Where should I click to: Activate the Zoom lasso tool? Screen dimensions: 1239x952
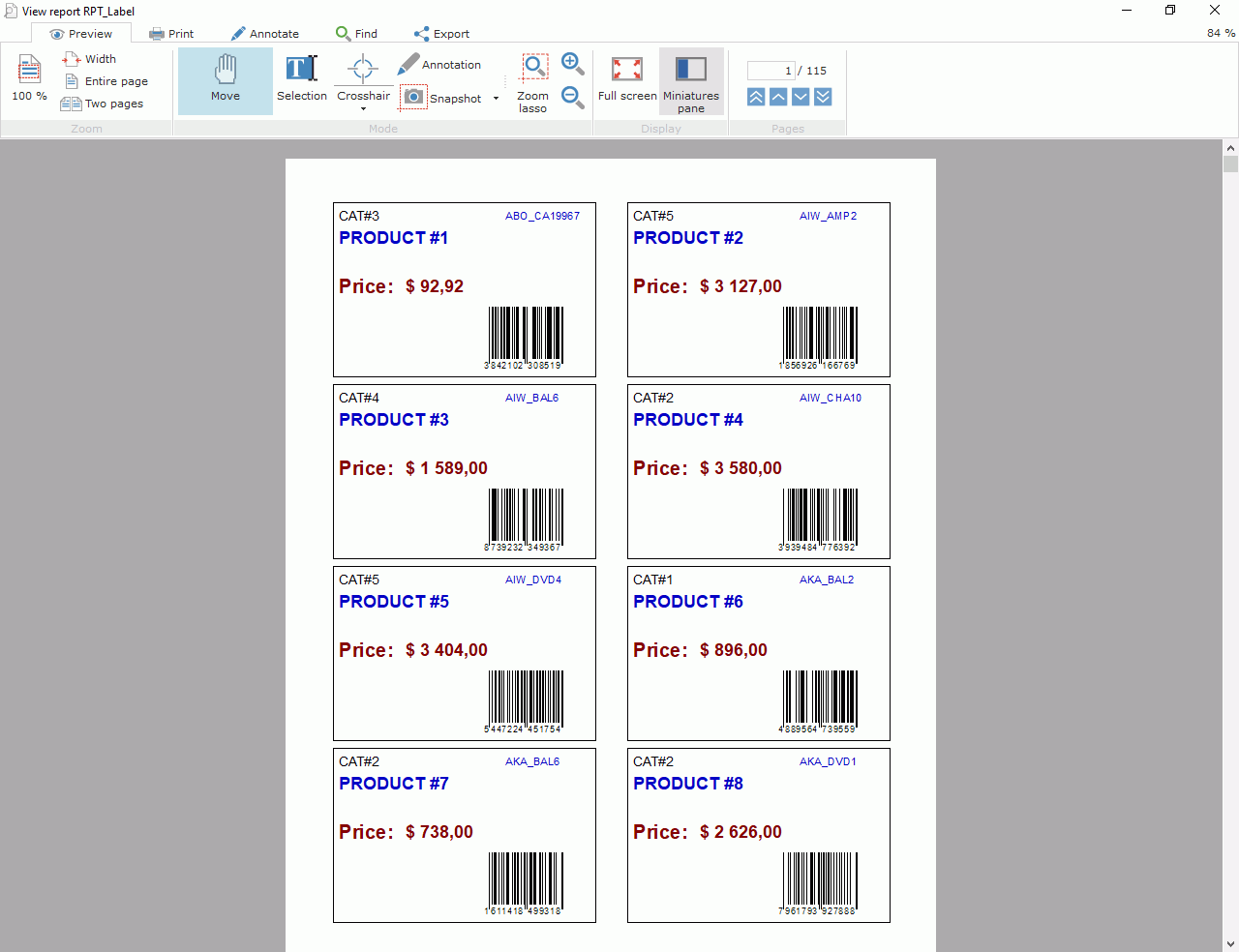[x=532, y=83]
